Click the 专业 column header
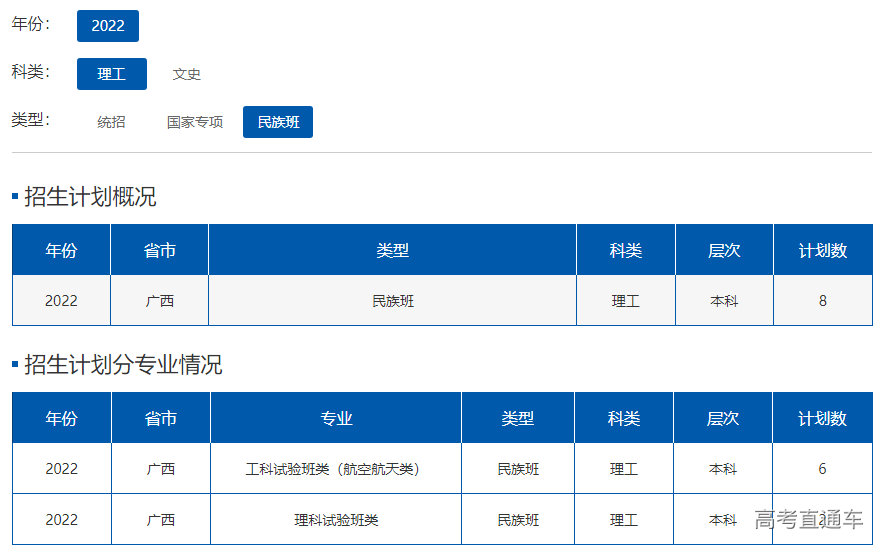The width and height of the screenshot is (892, 559). (x=336, y=418)
